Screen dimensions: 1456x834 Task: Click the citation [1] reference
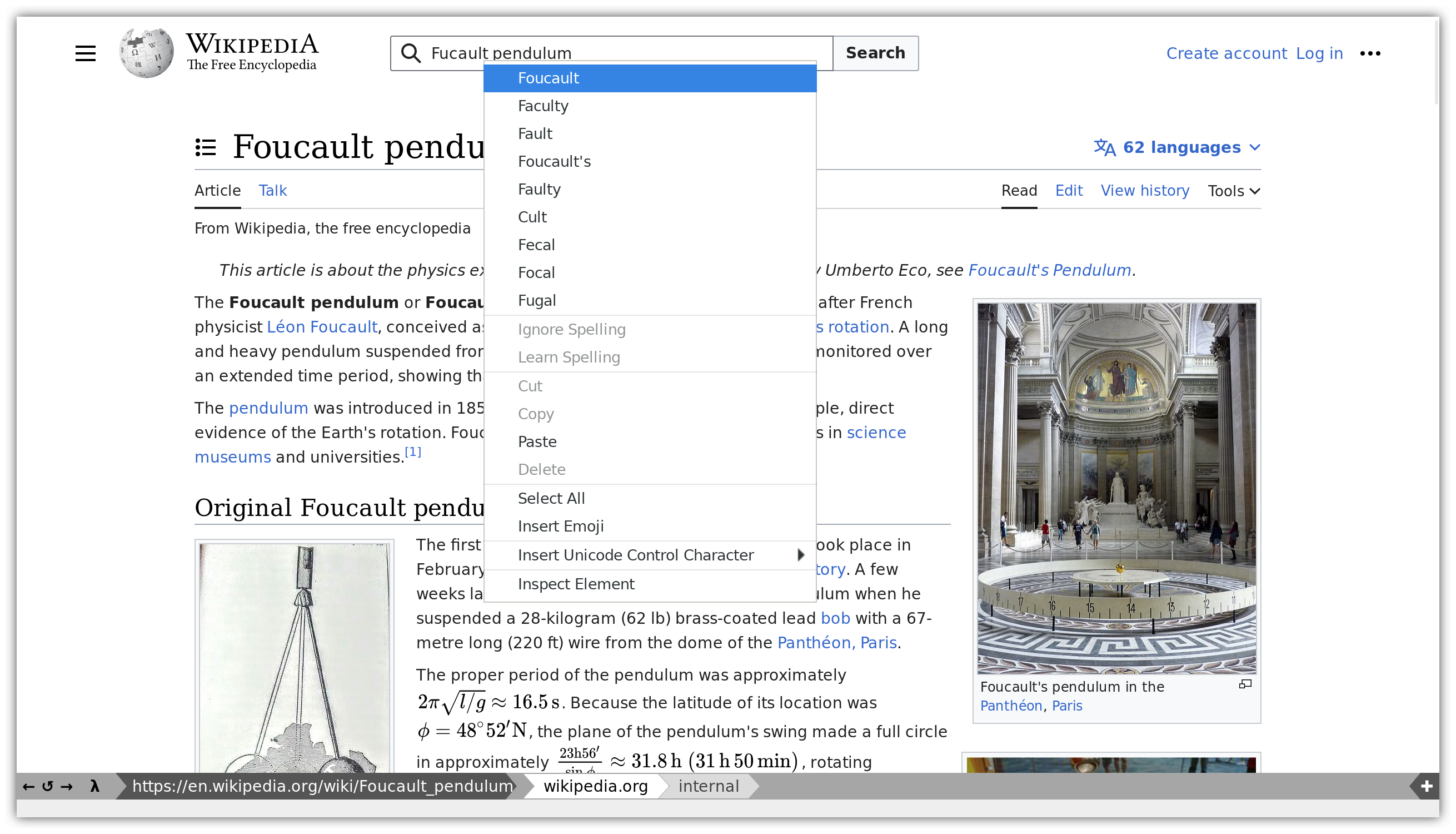[413, 453]
